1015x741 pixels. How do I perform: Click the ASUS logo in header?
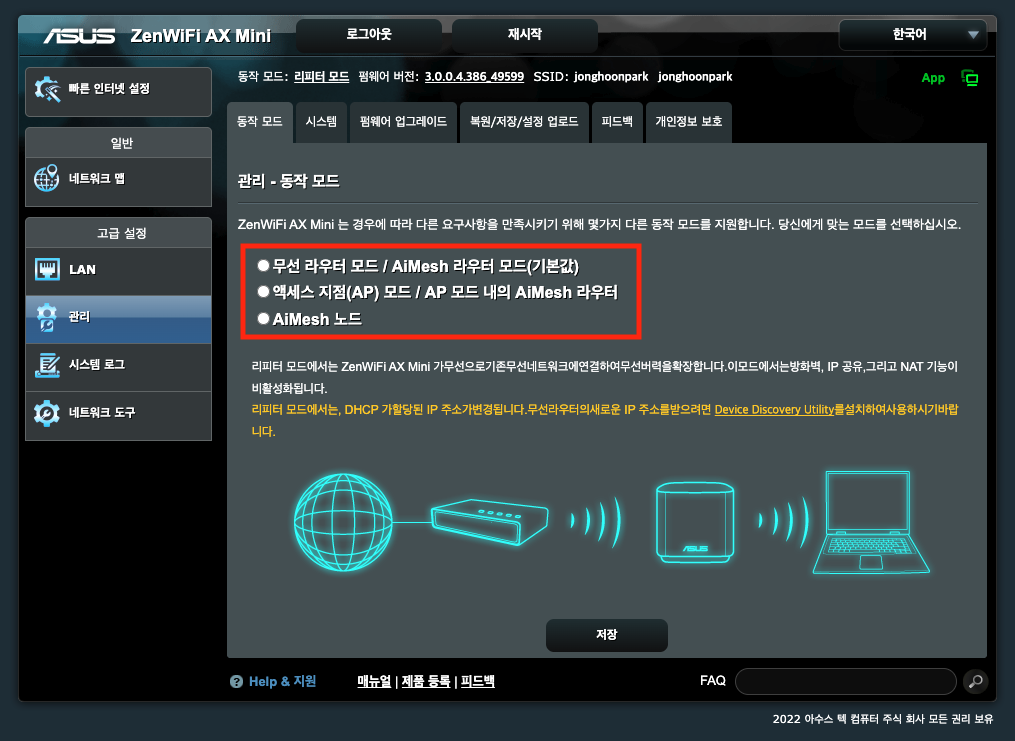[x=79, y=36]
